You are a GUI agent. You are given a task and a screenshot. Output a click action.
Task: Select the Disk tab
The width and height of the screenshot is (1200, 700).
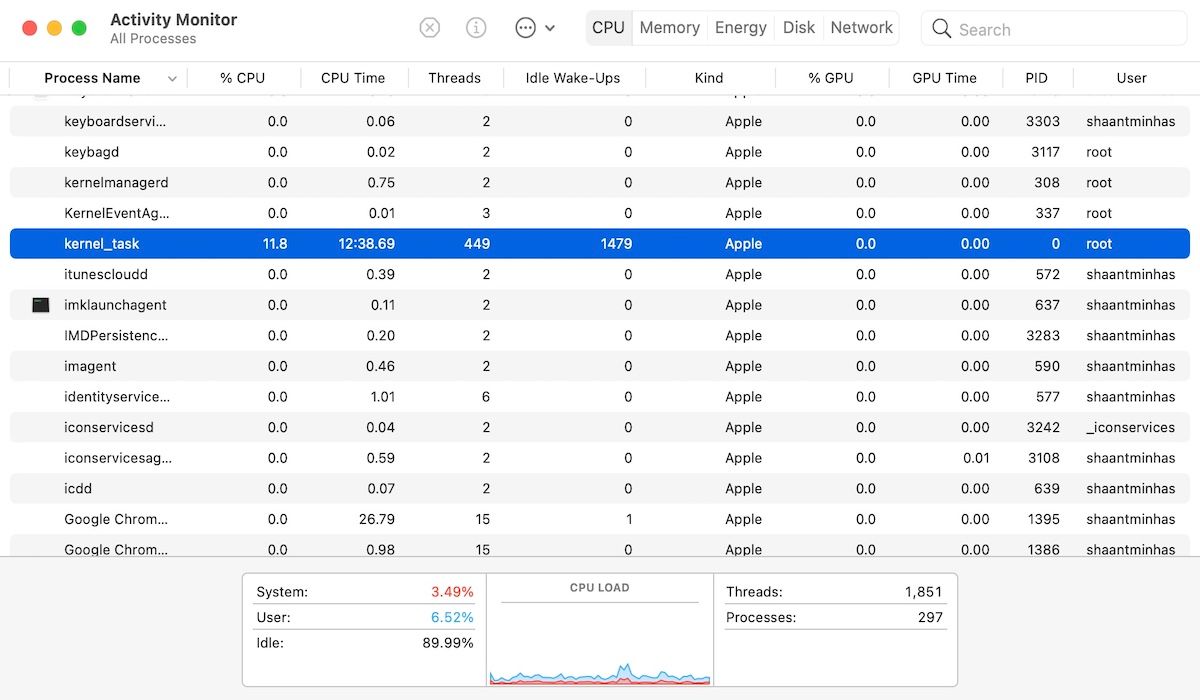(799, 28)
